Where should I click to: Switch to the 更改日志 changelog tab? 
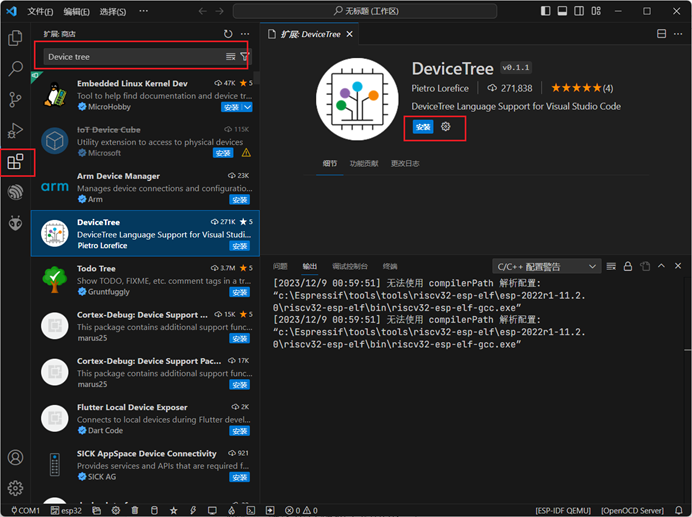(405, 164)
